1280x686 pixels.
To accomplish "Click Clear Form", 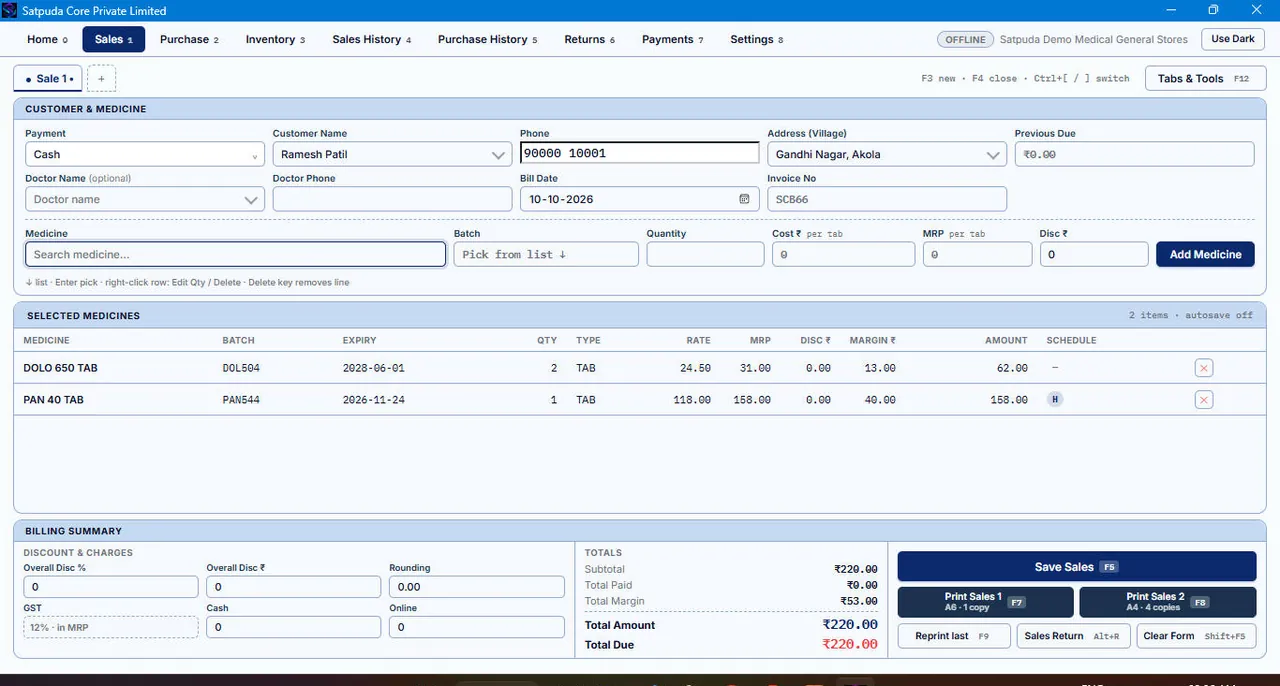I will (x=1196, y=636).
